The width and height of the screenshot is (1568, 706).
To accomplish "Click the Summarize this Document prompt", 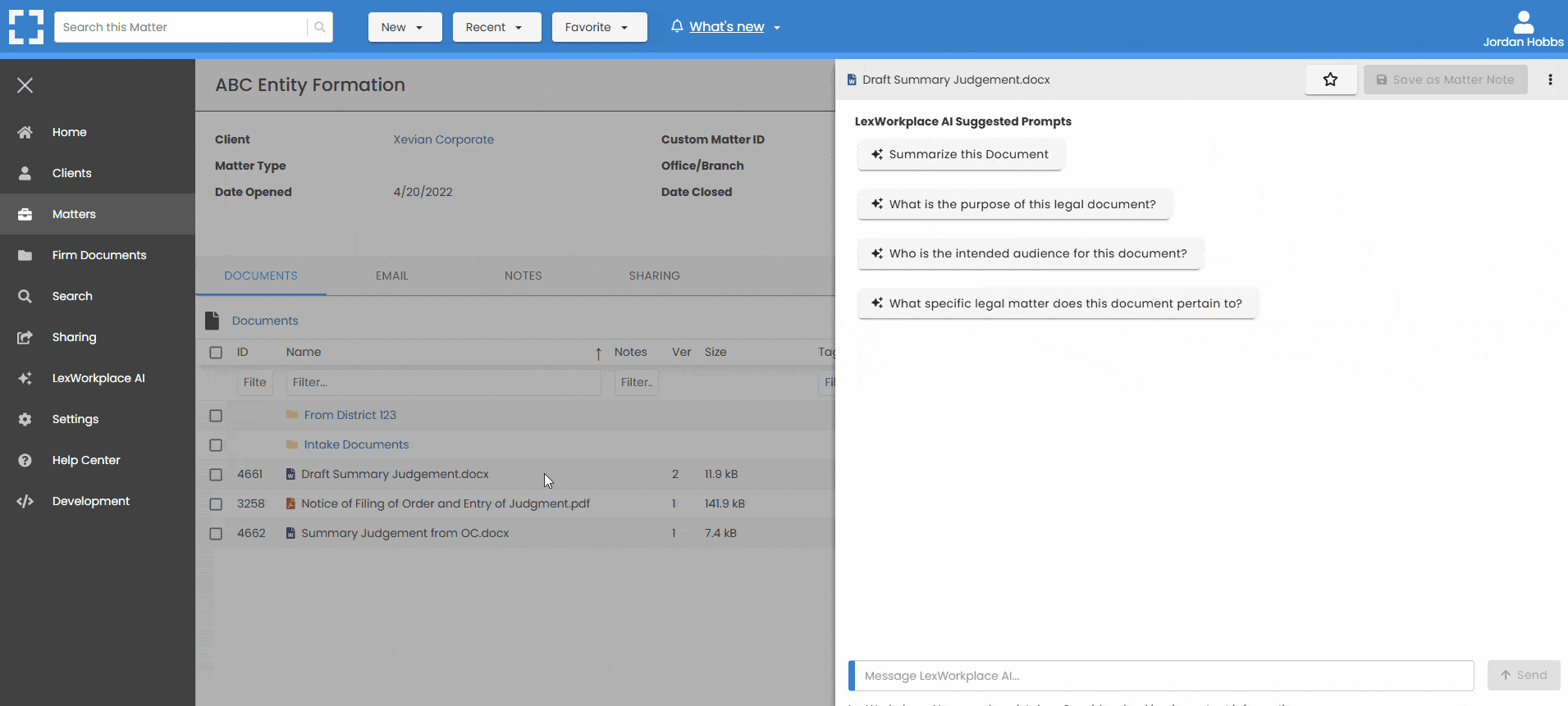I will (x=960, y=154).
